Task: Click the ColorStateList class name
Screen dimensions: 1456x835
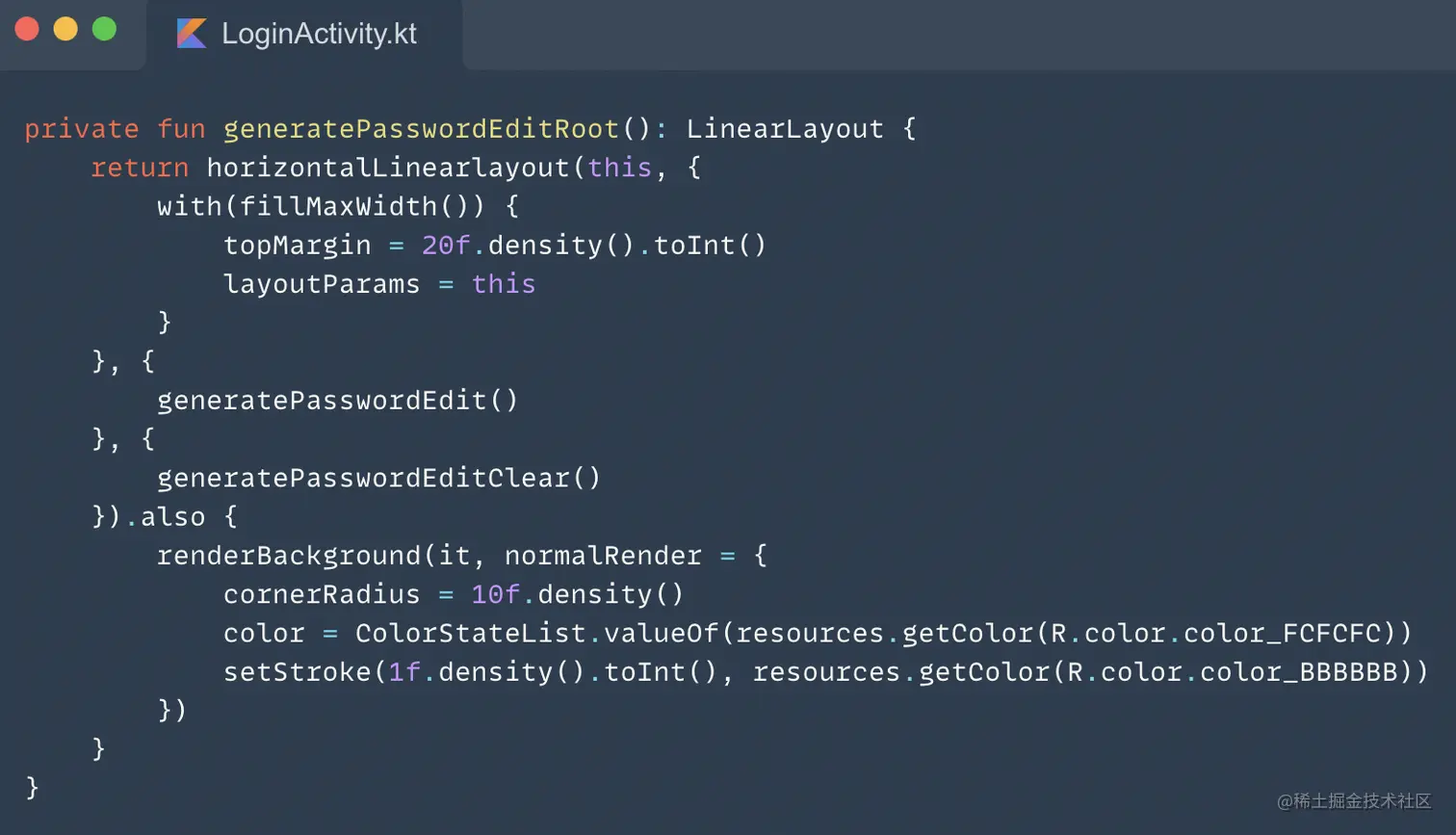Action: pyautogui.click(x=470, y=633)
